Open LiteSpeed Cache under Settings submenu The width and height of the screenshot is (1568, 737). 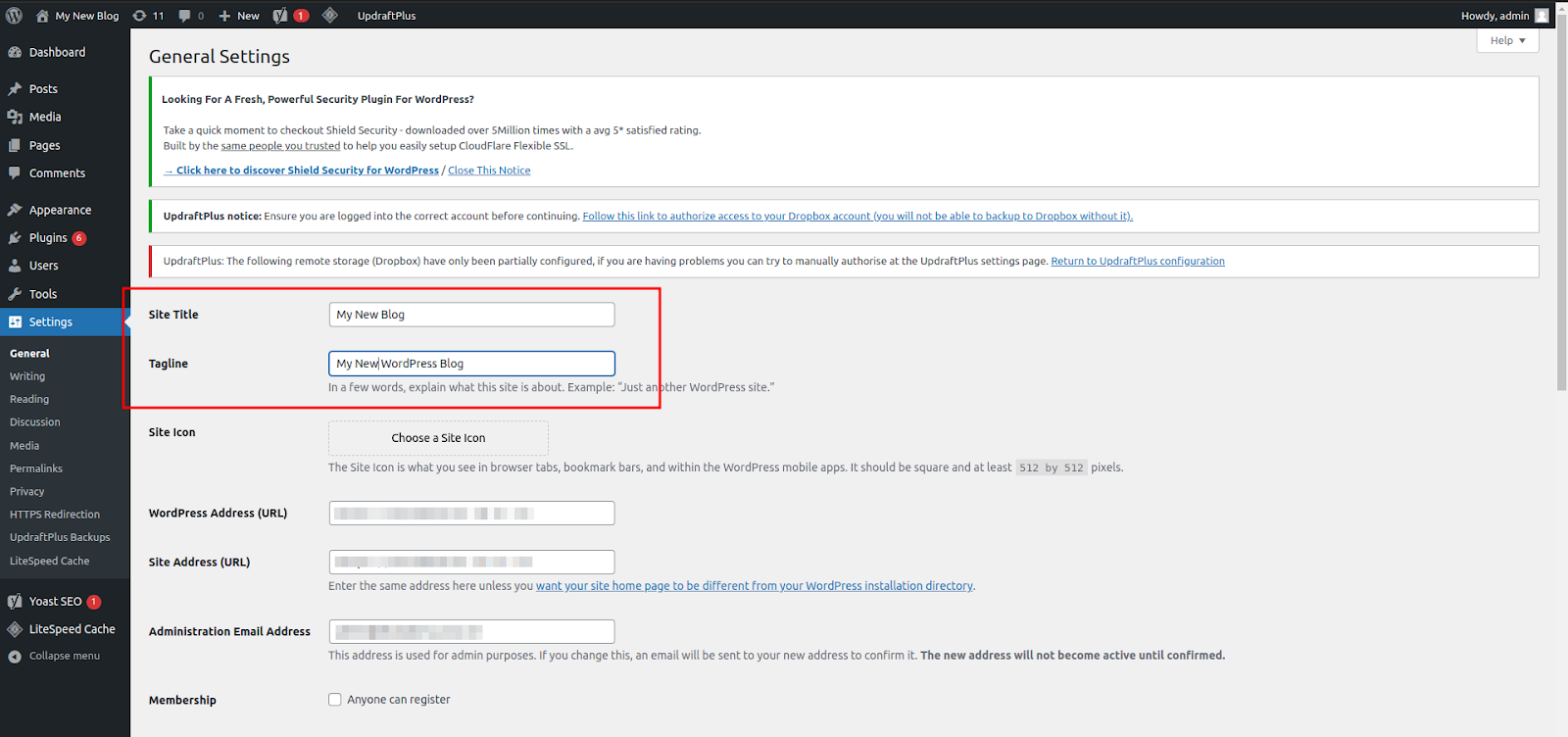[x=50, y=562]
